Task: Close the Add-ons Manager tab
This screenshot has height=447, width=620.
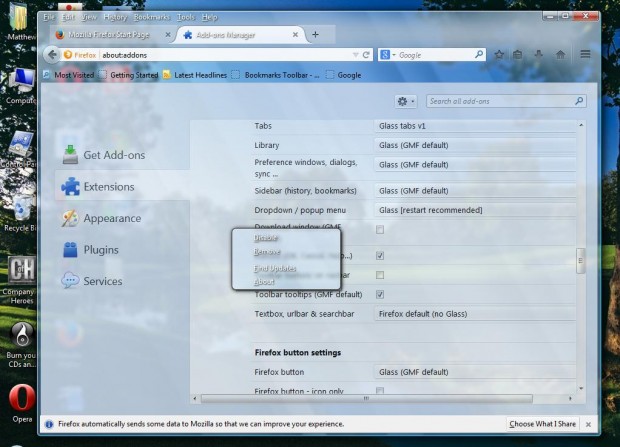Action: [x=295, y=35]
